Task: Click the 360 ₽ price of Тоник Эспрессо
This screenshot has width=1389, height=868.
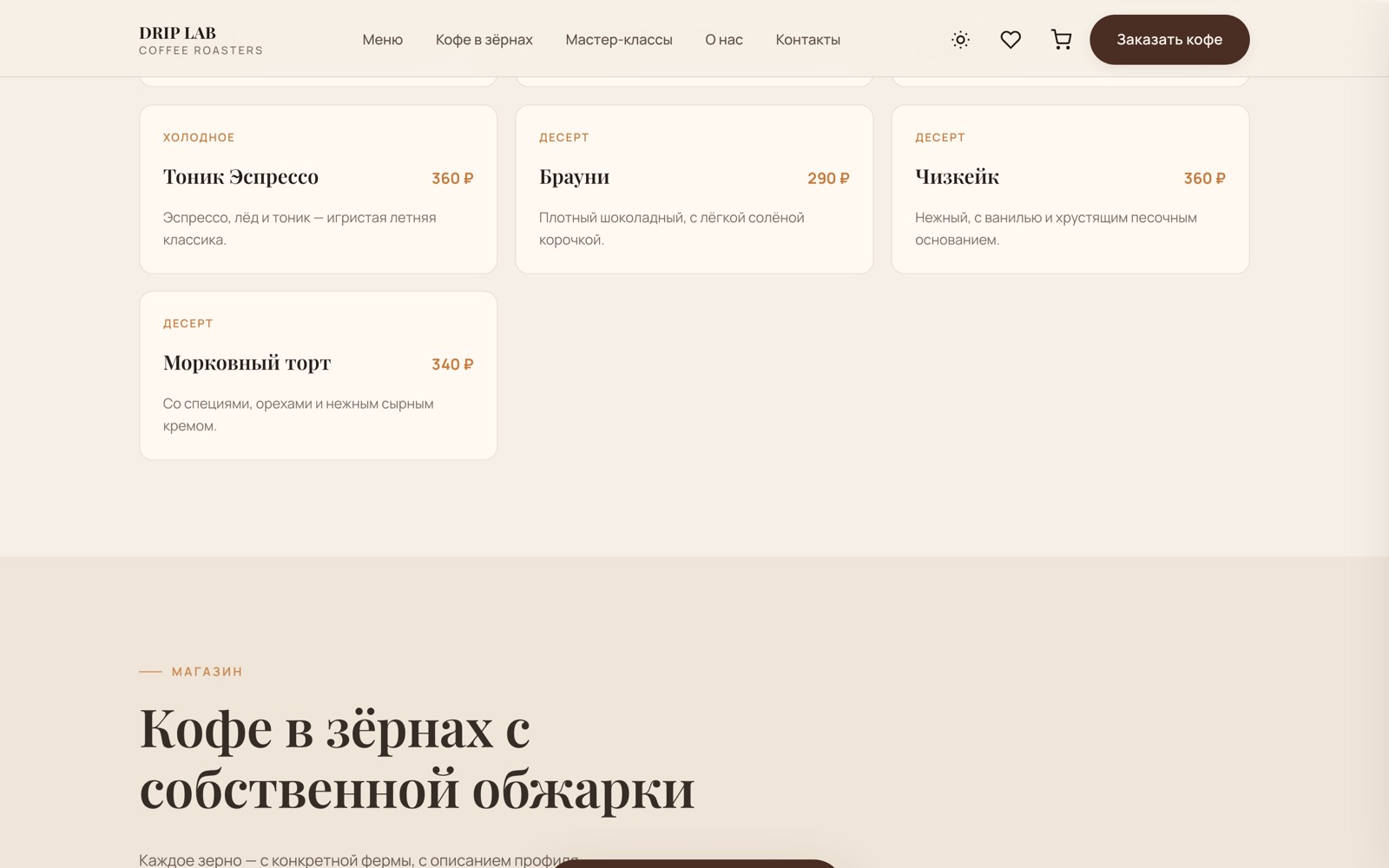Action: point(452,178)
